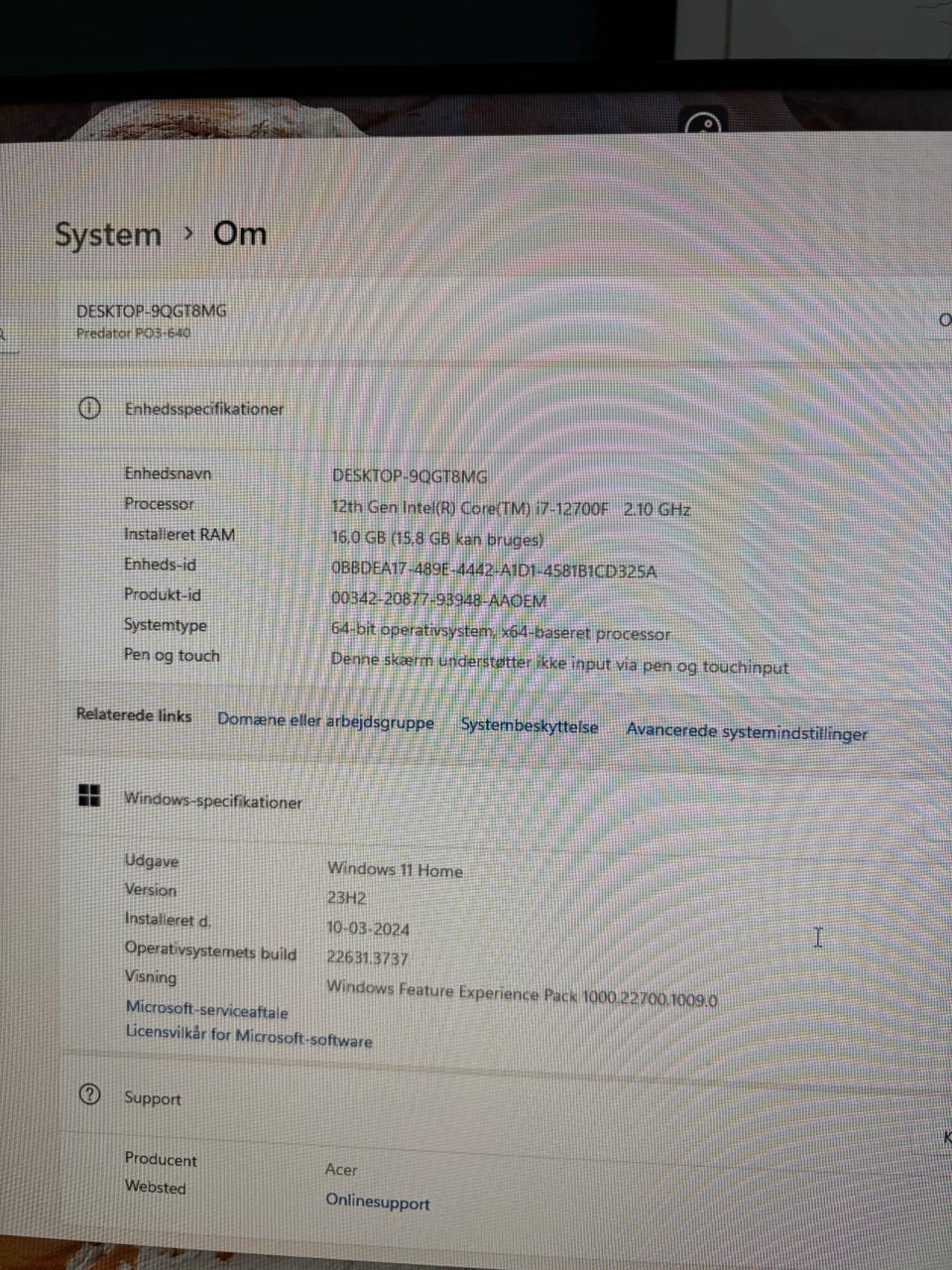Click the Enheds-id value 0BBDEA17-489E
The image size is (952, 1270).
(494, 571)
